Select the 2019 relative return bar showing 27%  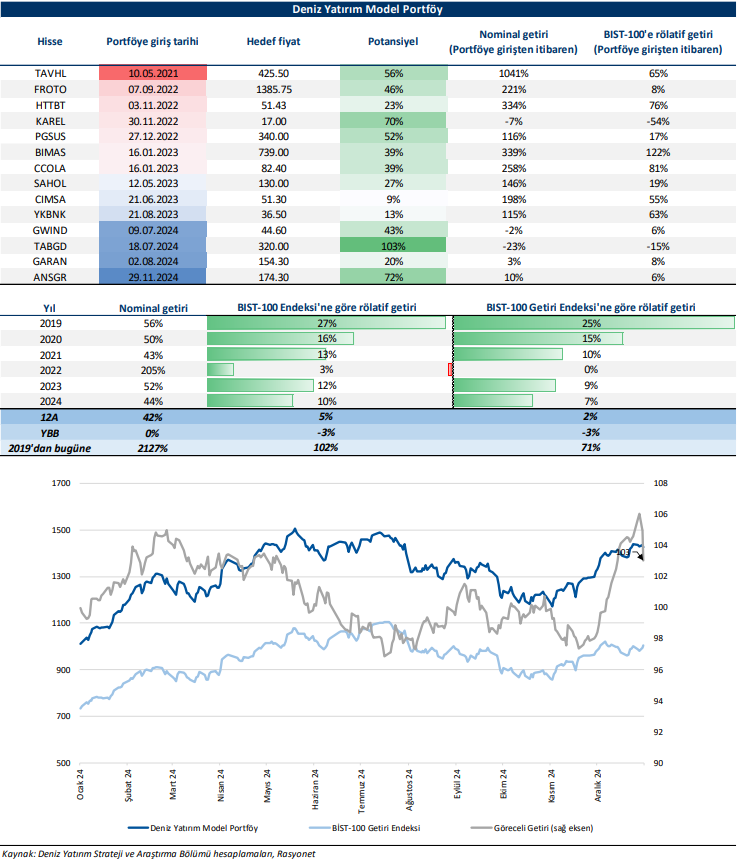click(x=326, y=323)
